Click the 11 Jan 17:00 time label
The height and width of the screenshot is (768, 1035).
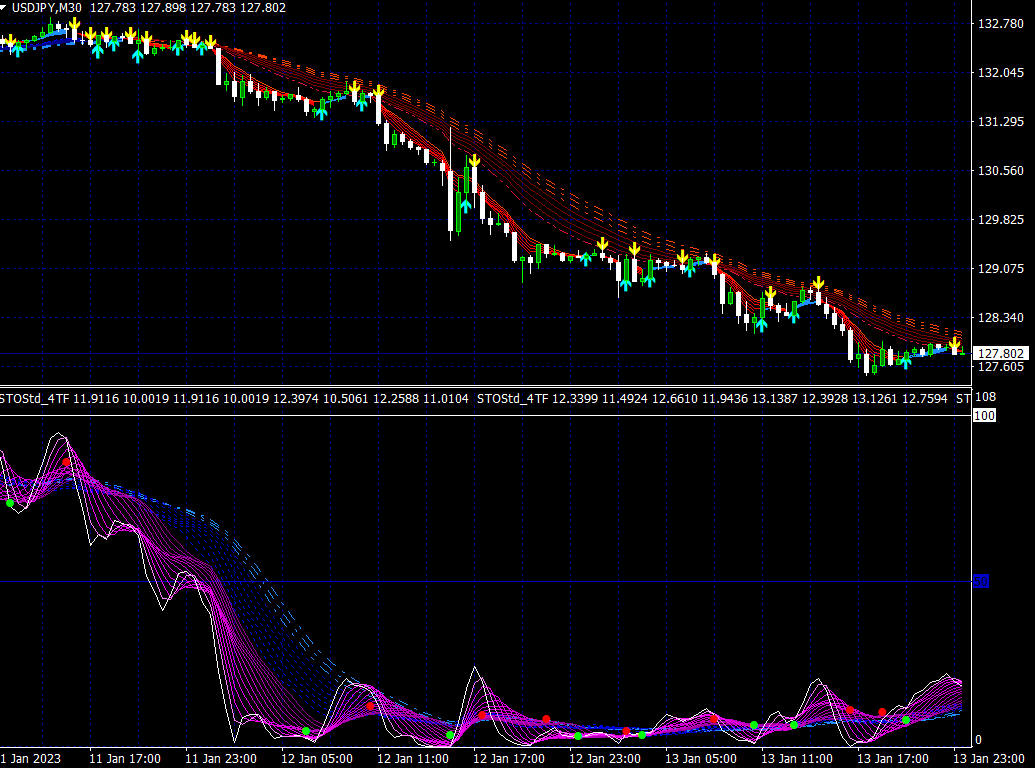[123, 759]
